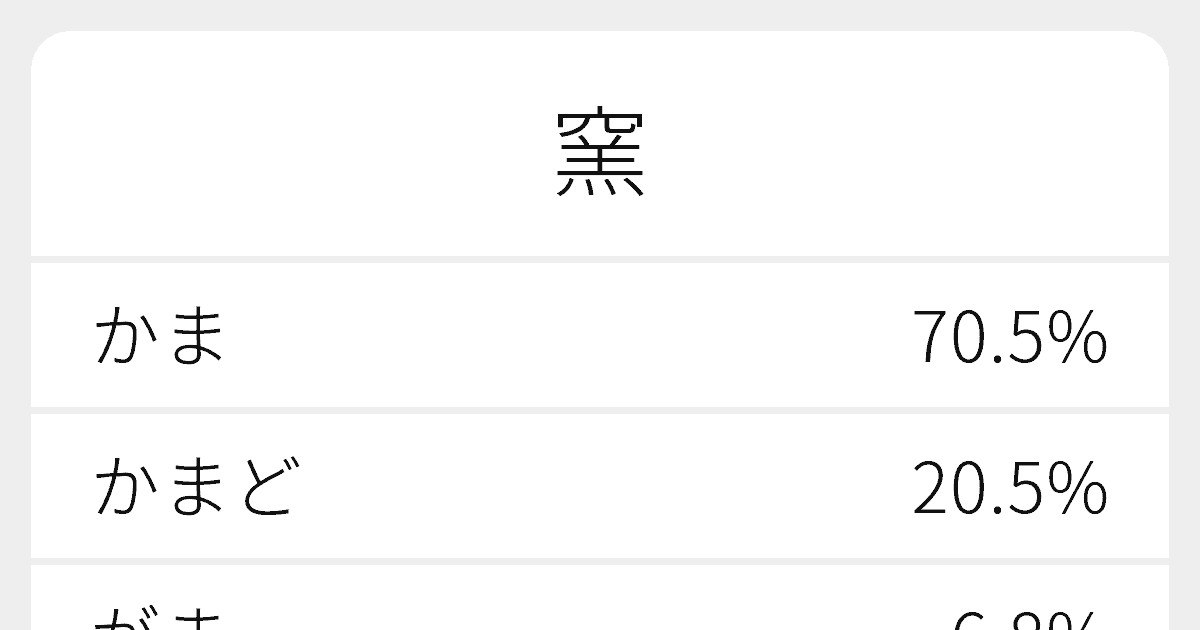Image resolution: width=1200 pixels, height=630 pixels.
Task: Click blank header area left of 窯
Action: pos(300,154)
